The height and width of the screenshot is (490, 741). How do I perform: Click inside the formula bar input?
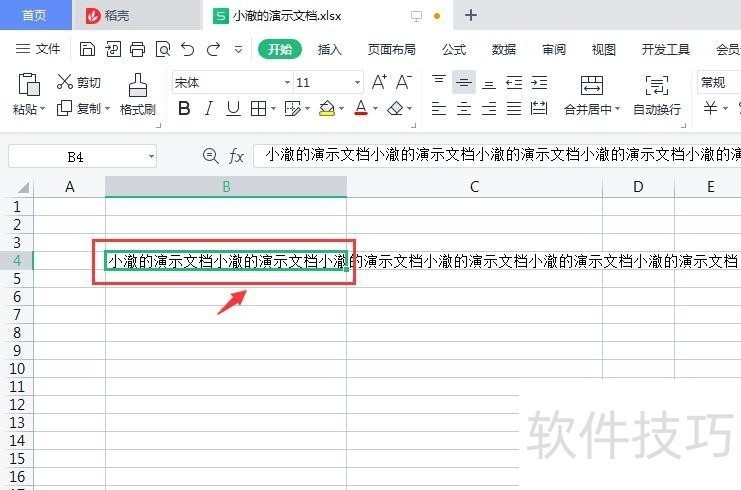497,156
